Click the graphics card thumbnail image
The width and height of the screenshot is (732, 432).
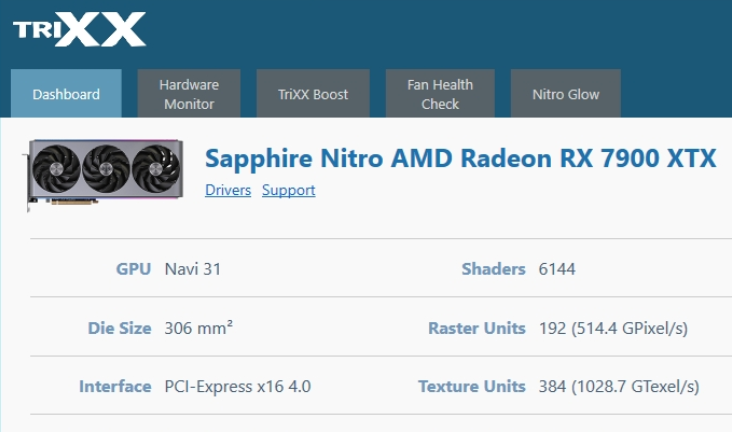[x=104, y=175]
